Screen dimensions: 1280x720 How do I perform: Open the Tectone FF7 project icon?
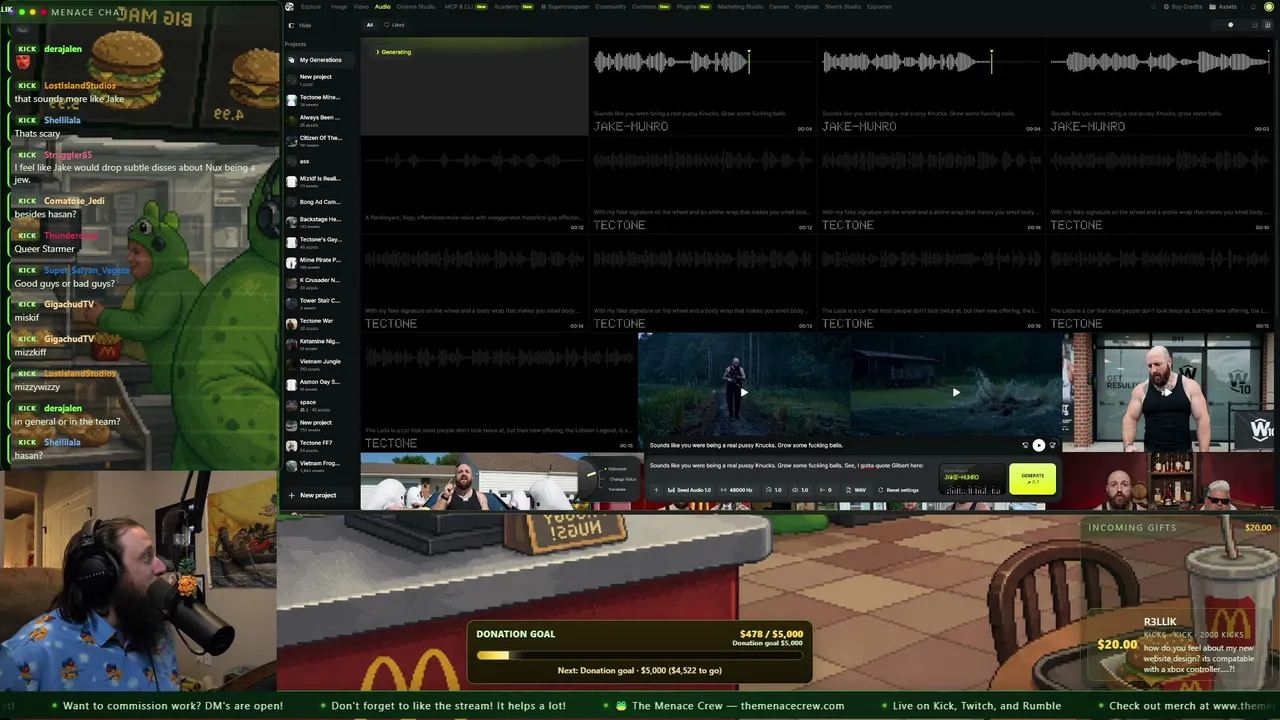[x=292, y=445]
